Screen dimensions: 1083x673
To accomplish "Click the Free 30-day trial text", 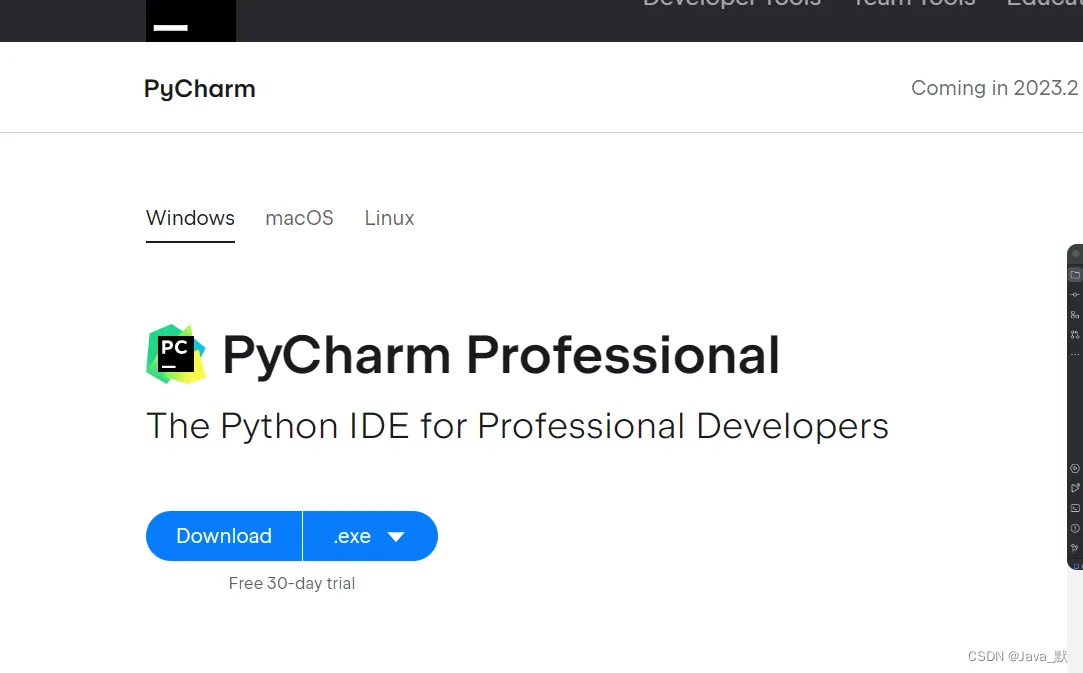I will pyautogui.click(x=291, y=584).
